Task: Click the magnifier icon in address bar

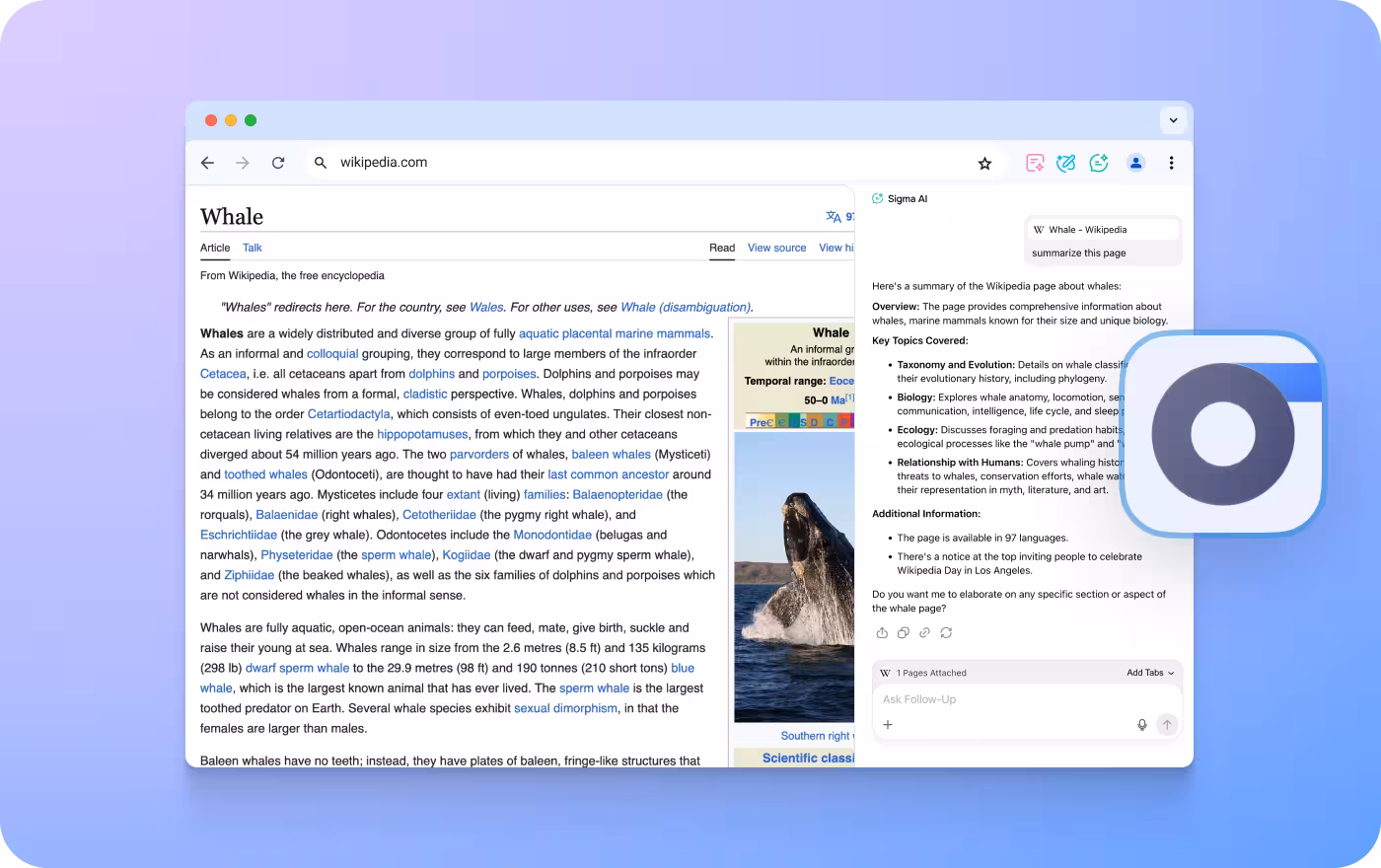Action: [x=321, y=163]
